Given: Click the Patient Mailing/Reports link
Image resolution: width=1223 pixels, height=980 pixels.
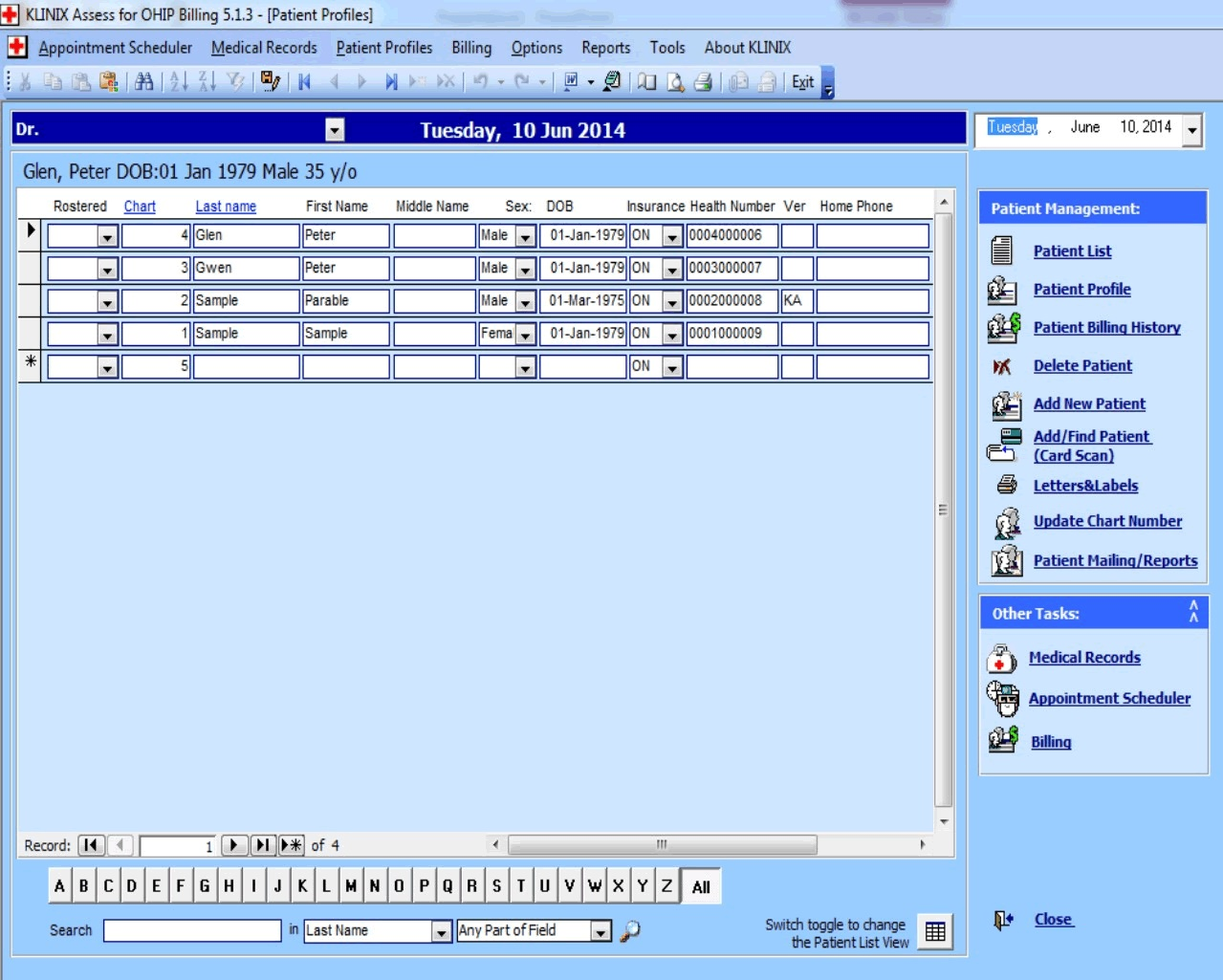Looking at the screenshot, I should point(1115,561).
